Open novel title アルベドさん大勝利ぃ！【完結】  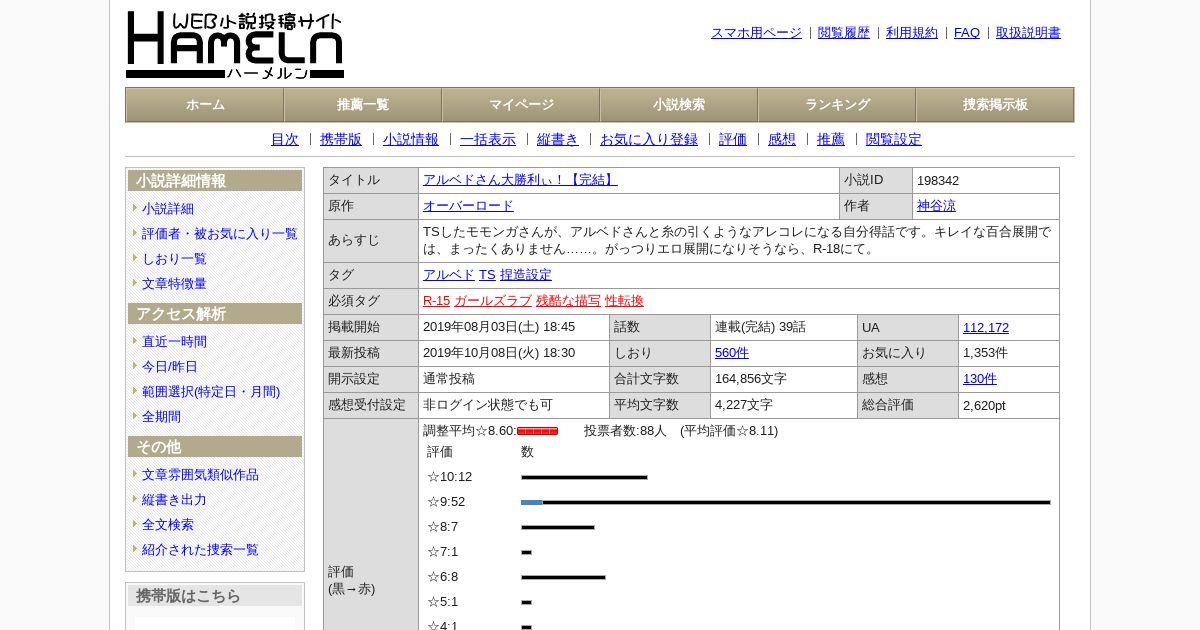click(x=520, y=180)
